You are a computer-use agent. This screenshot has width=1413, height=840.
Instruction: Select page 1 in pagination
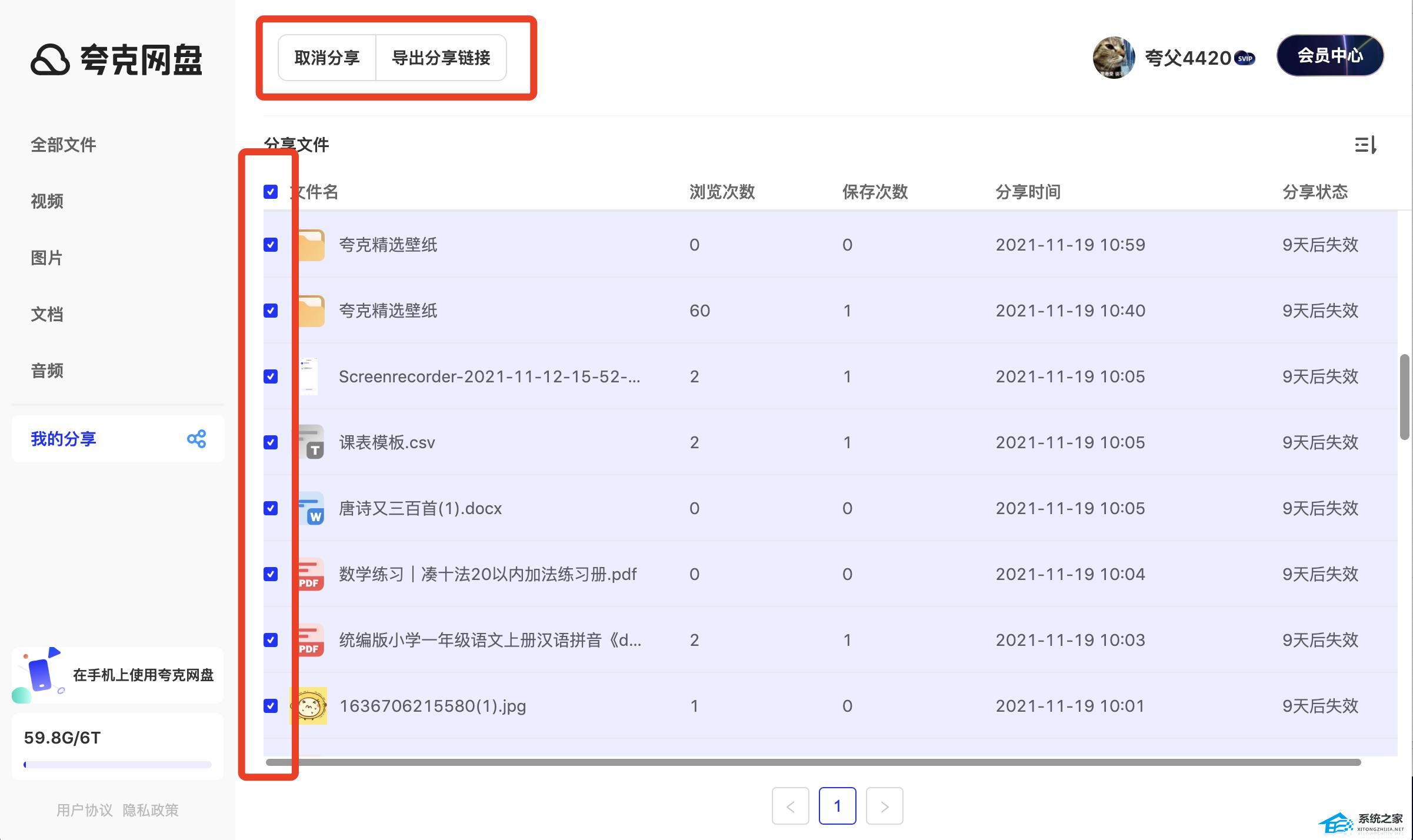[838, 806]
